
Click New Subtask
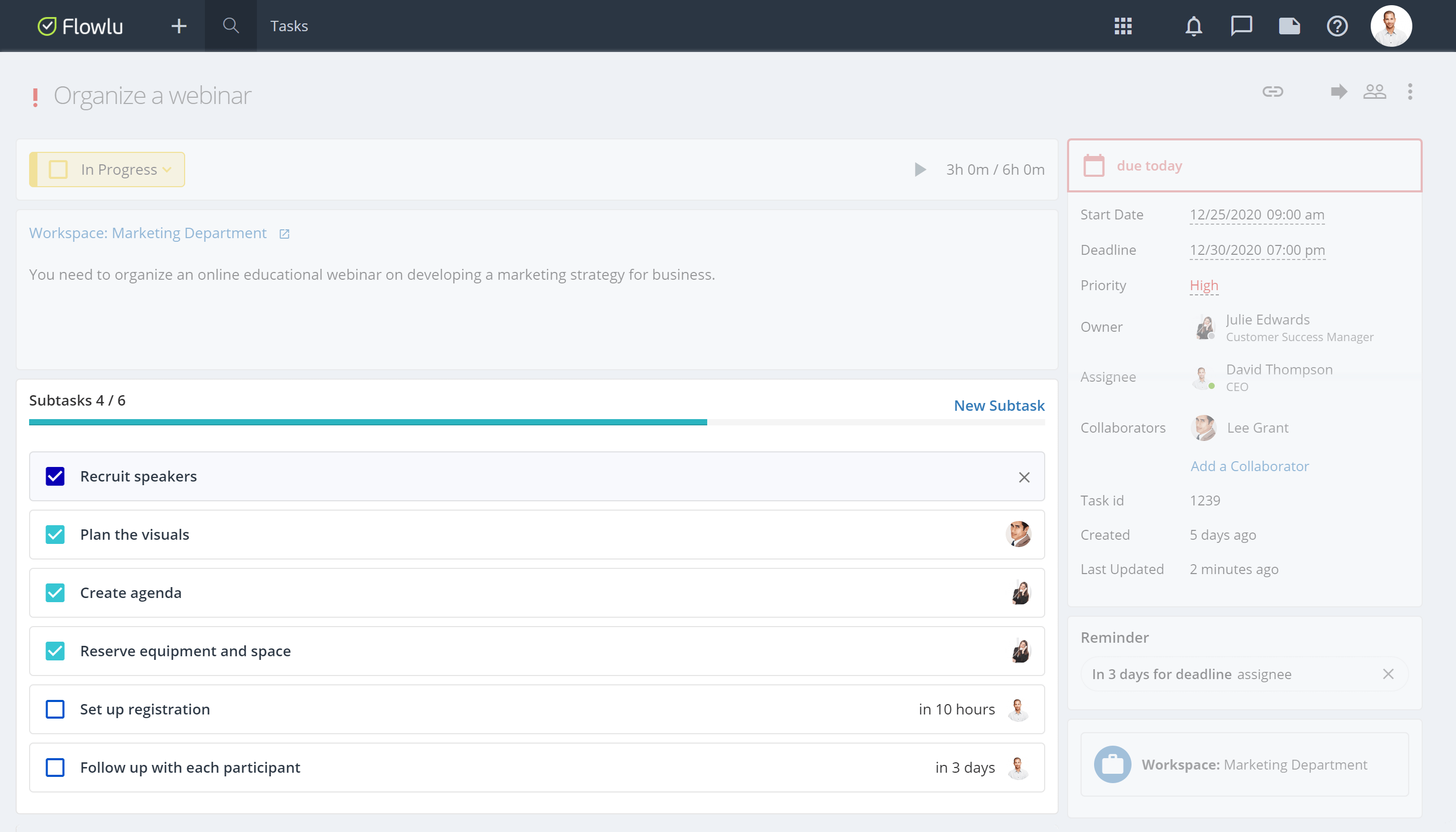coord(998,406)
